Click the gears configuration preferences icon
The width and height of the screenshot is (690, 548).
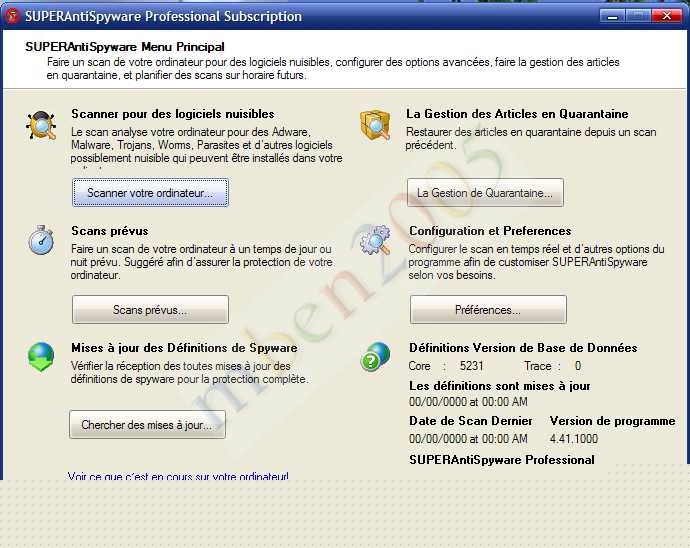click(x=375, y=240)
